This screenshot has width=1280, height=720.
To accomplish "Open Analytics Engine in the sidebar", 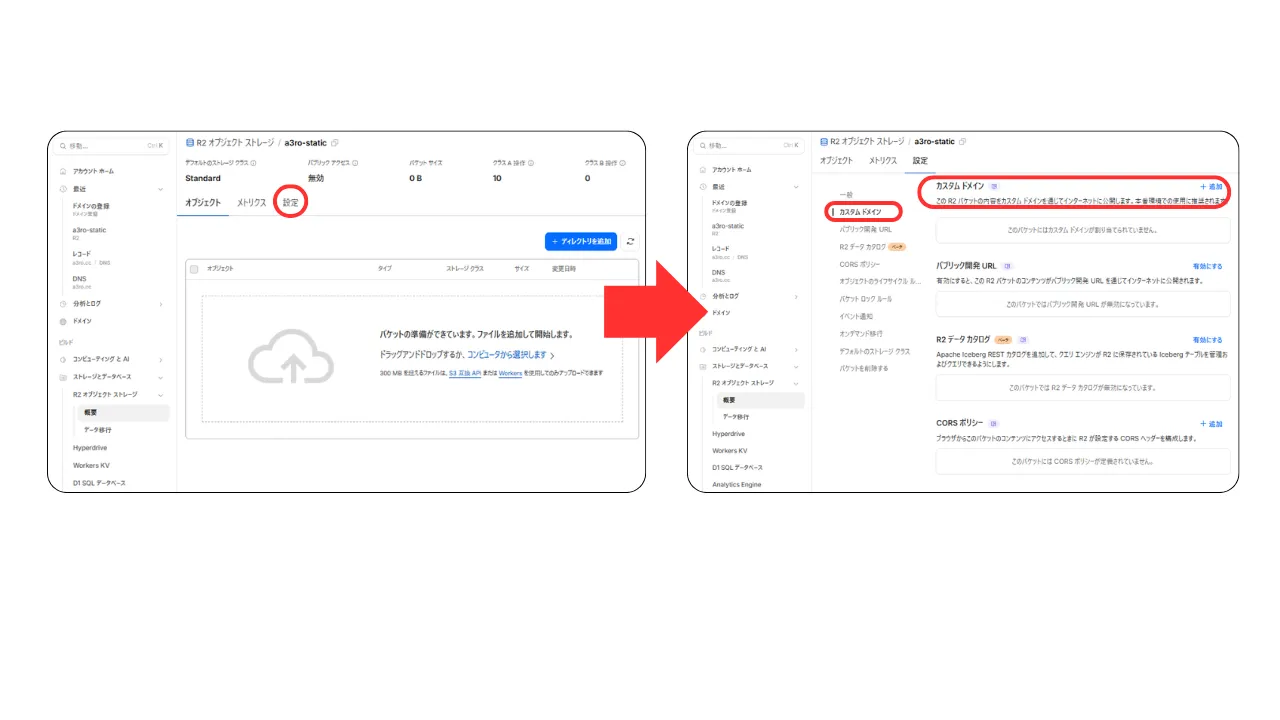I will [x=736, y=485].
